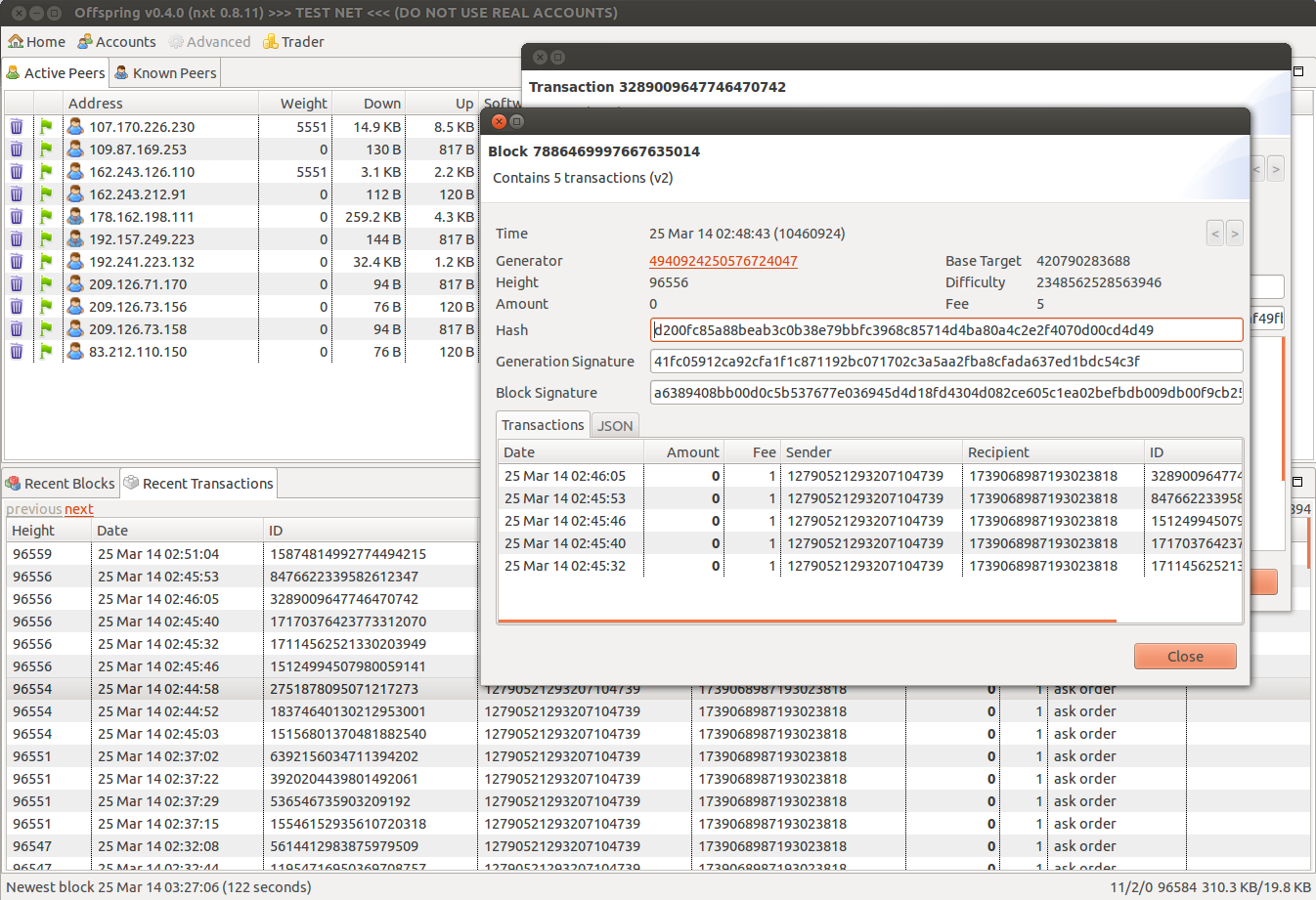Viewport: 1316px width, 900px height.
Task: Switch to the Known Peers tab
Action: point(164,73)
